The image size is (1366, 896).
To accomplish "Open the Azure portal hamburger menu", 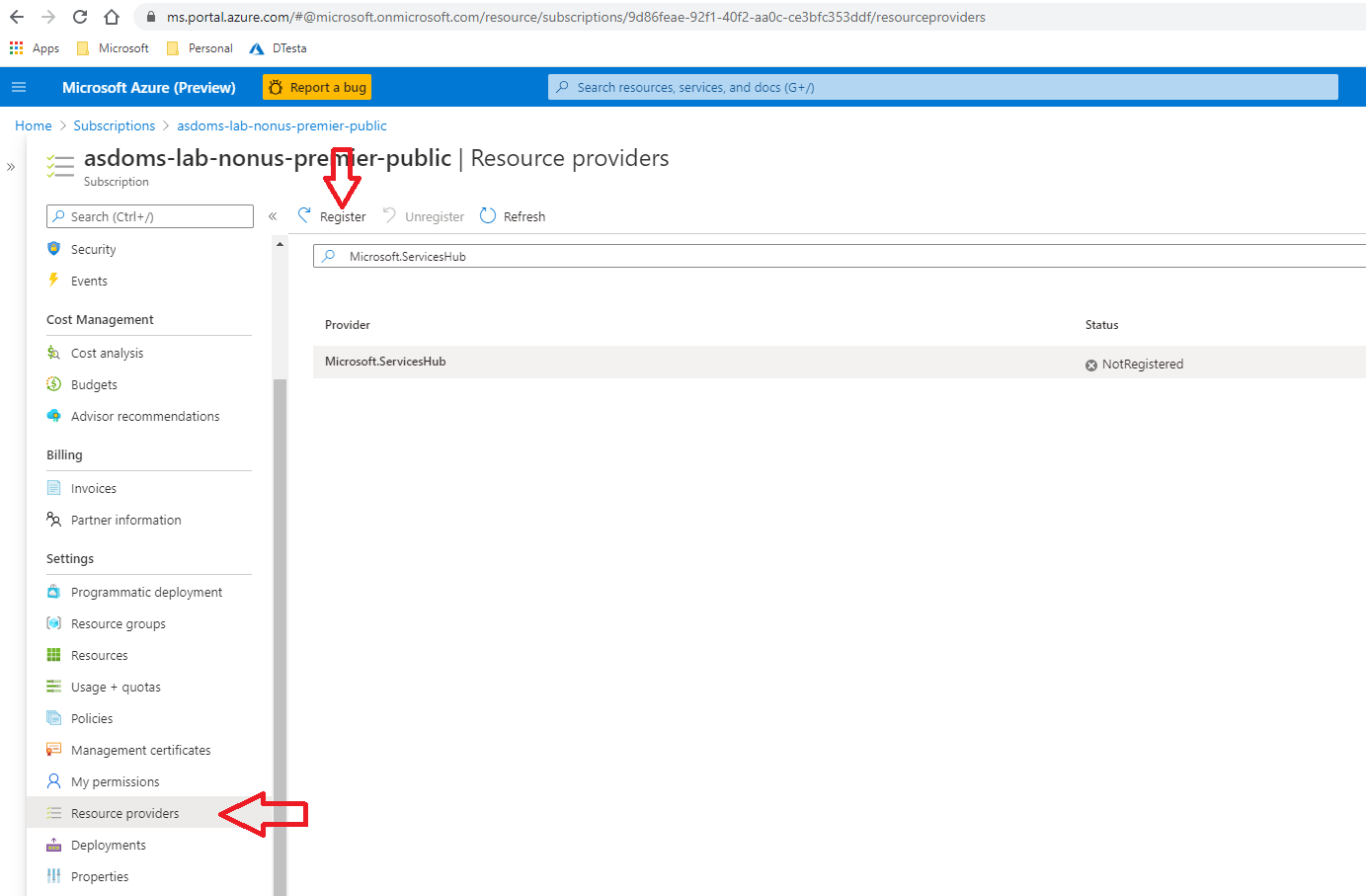I will (x=19, y=87).
